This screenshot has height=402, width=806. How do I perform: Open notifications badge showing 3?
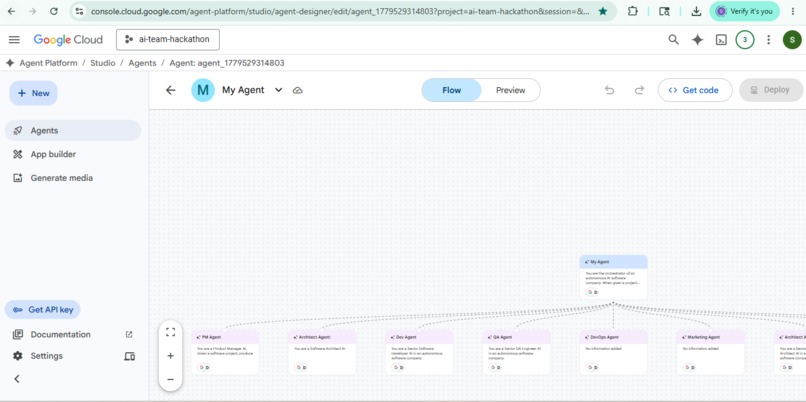[745, 40]
